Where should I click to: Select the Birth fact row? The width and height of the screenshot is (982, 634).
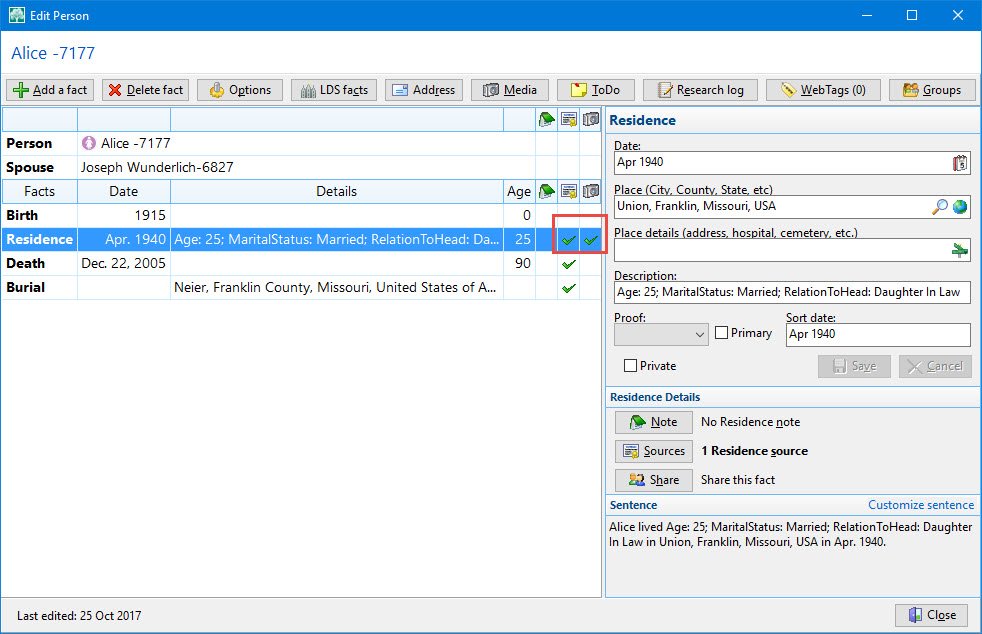click(x=301, y=216)
